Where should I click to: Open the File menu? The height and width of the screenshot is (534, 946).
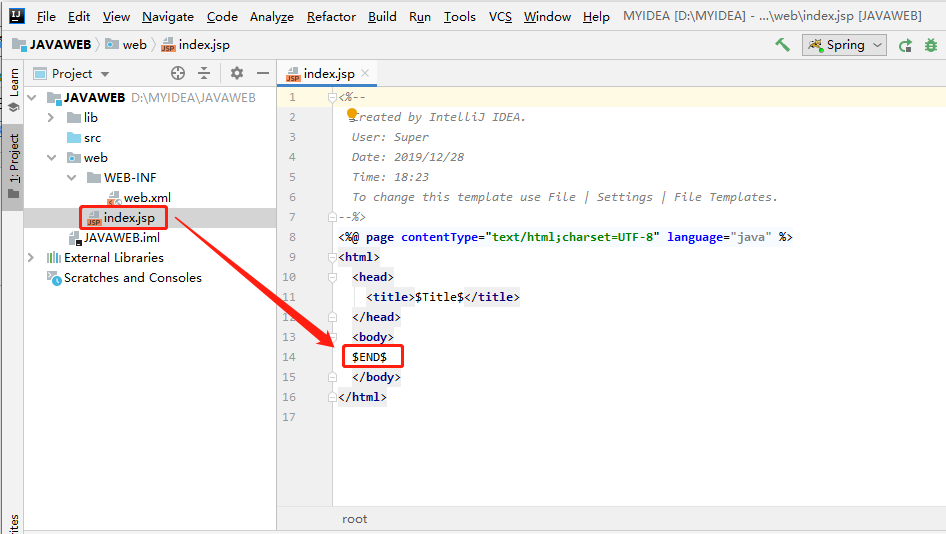coord(46,17)
